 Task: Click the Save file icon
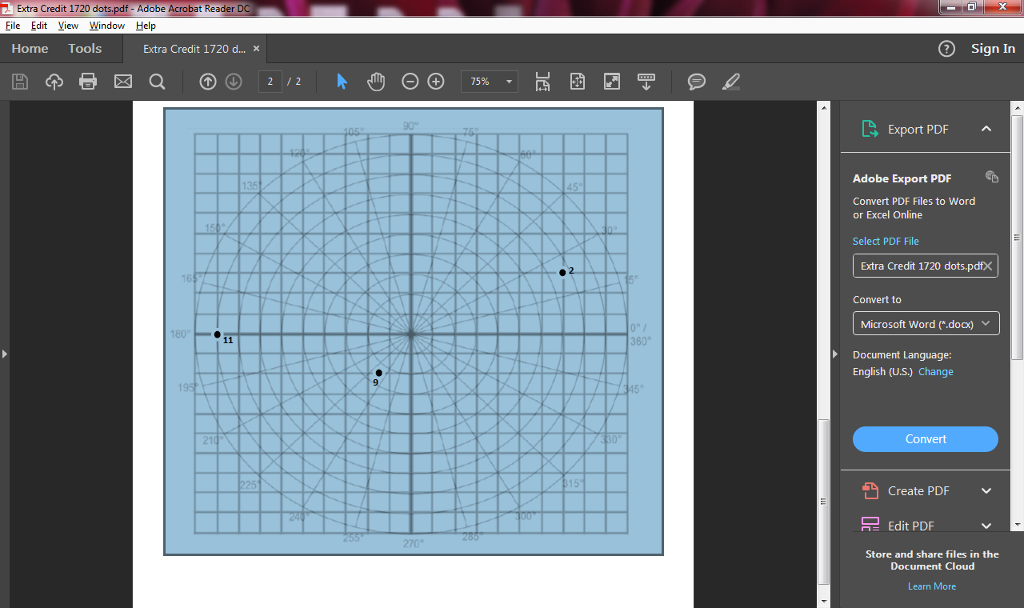point(20,82)
